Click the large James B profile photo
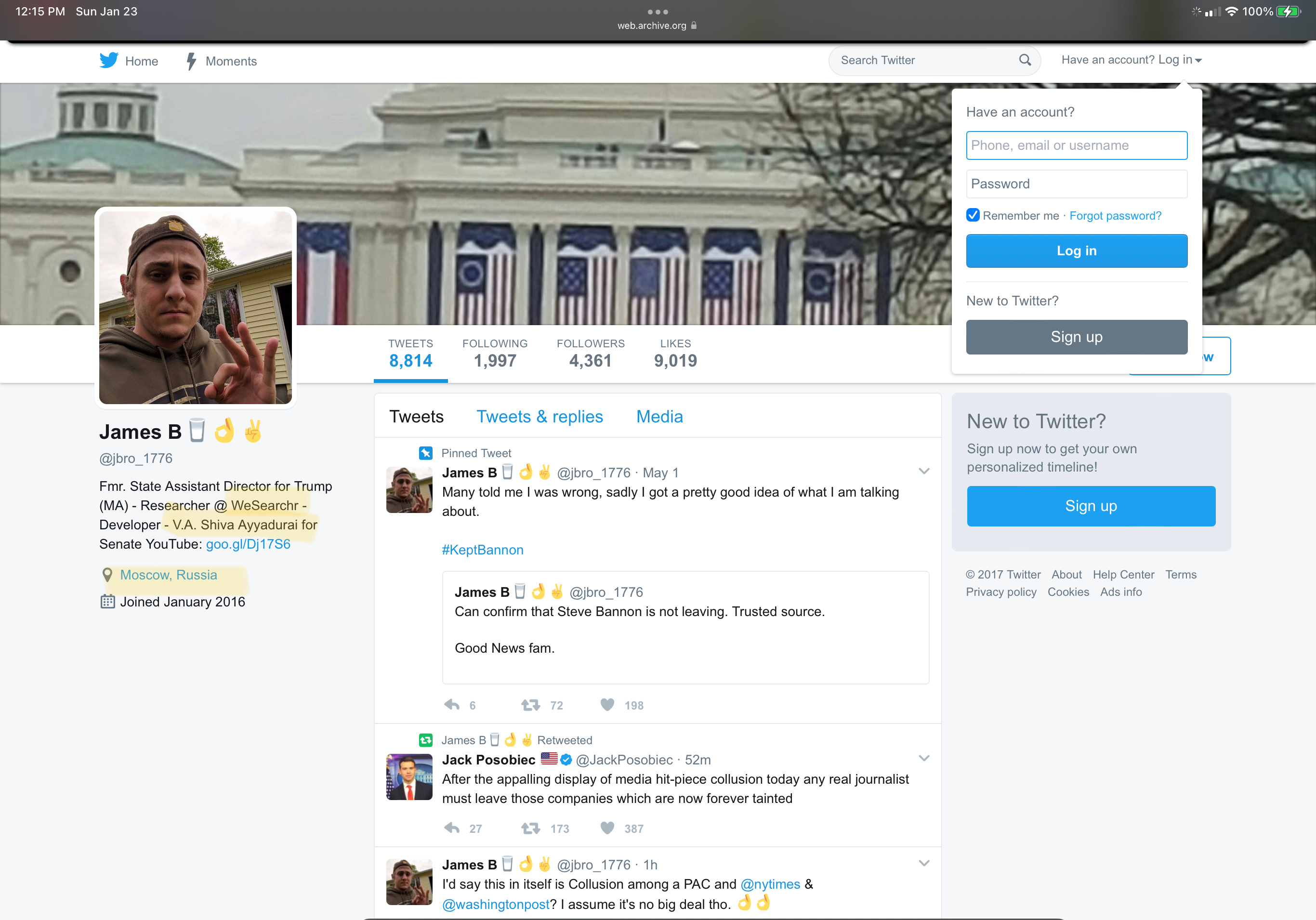The height and width of the screenshot is (920, 1316). coord(196,308)
